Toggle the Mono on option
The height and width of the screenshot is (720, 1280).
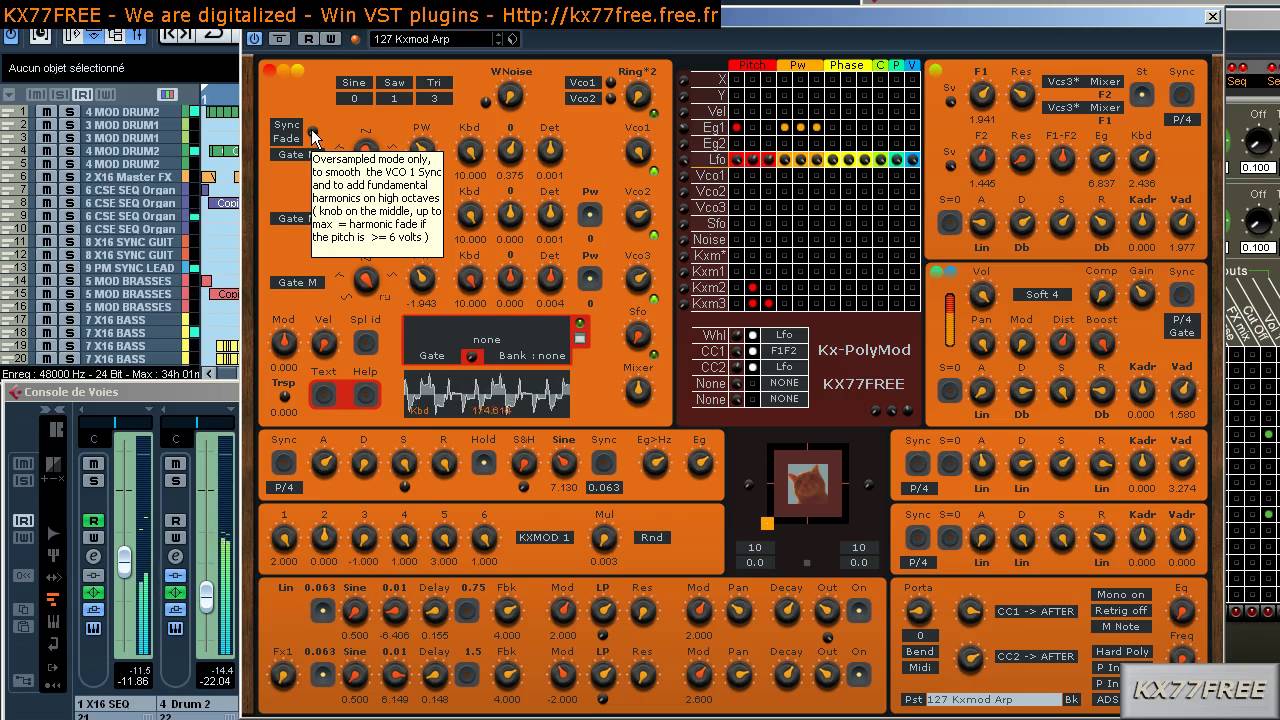click(x=1121, y=595)
